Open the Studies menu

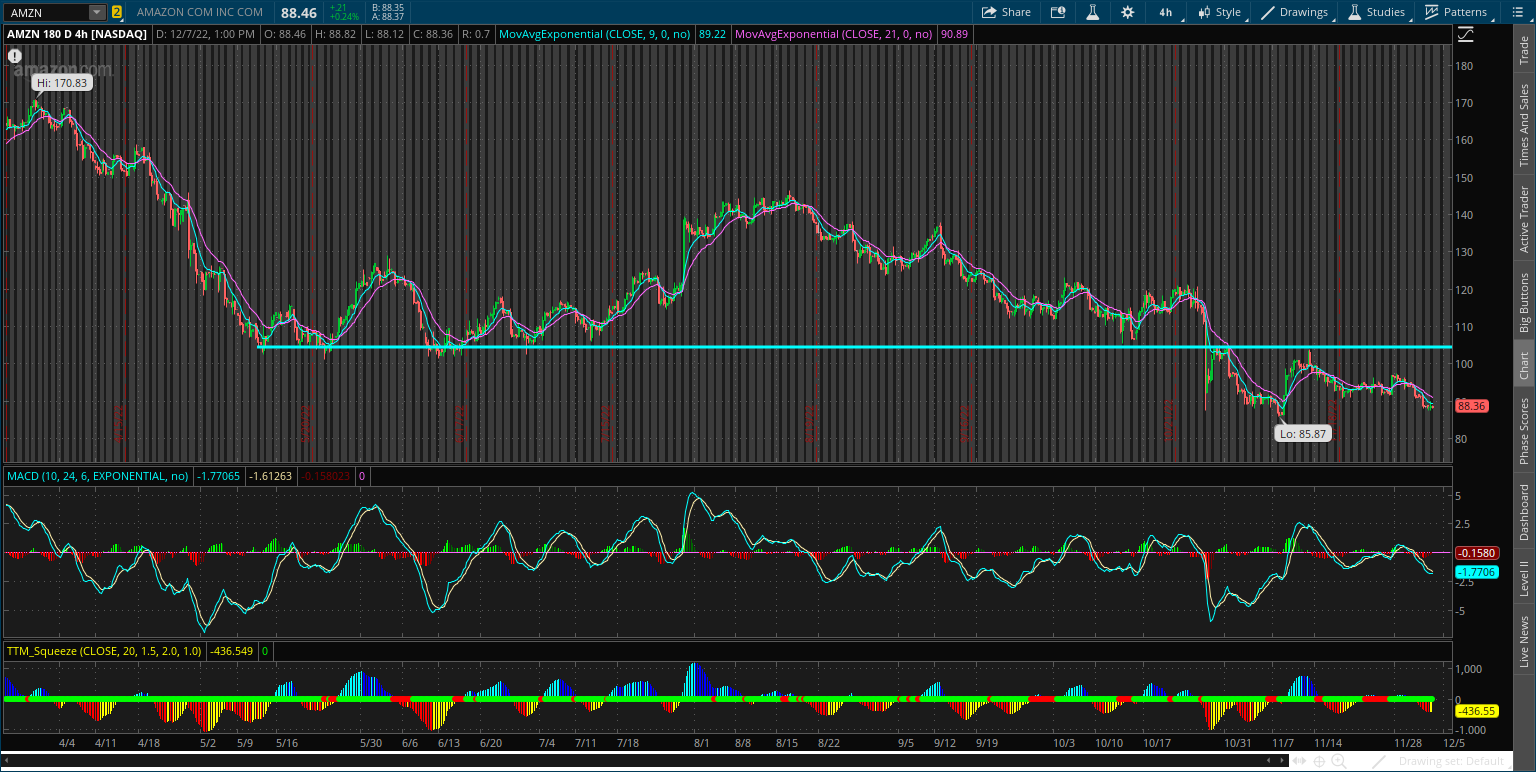click(x=1376, y=12)
